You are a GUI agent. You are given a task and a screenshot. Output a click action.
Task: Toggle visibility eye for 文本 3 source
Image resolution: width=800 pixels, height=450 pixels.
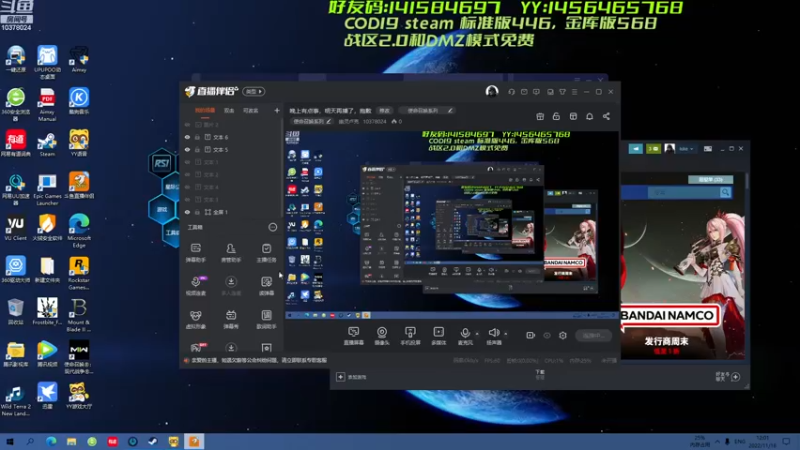tap(187, 199)
